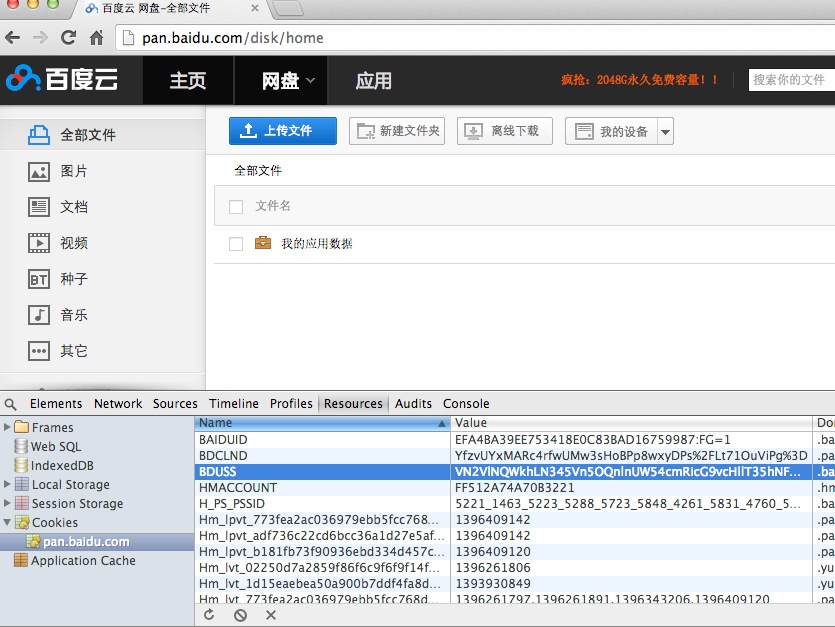Switch to the Network panel

click(118, 404)
